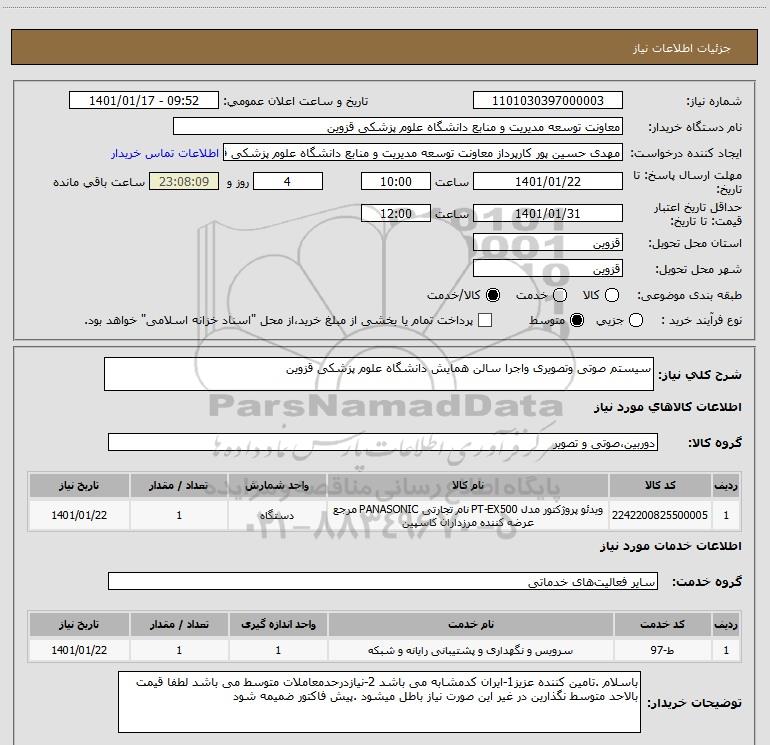The width and height of the screenshot is (770, 745).
Task: Click the response deadline date 1401/01/22 field
Action: [548, 181]
